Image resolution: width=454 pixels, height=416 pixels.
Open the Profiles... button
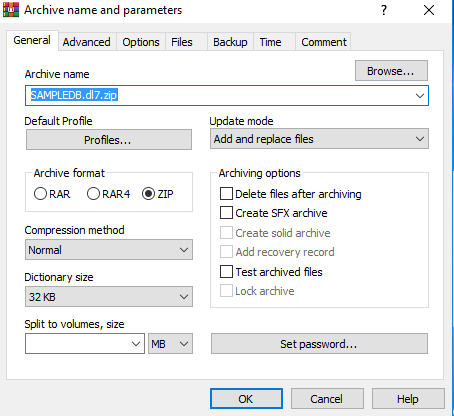tap(109, 140)
